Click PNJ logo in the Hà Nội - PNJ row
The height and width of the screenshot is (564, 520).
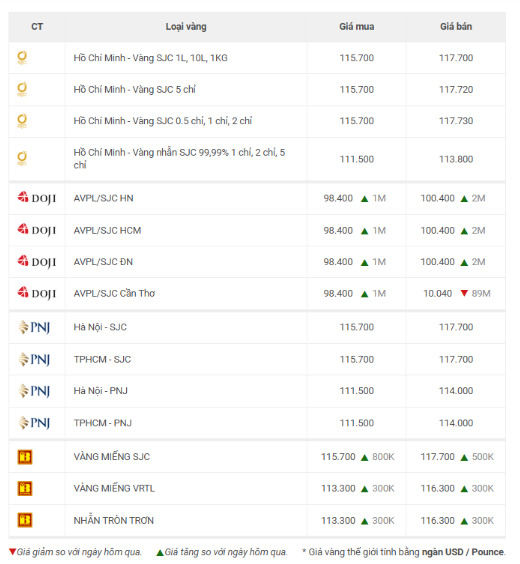point(34,391)
